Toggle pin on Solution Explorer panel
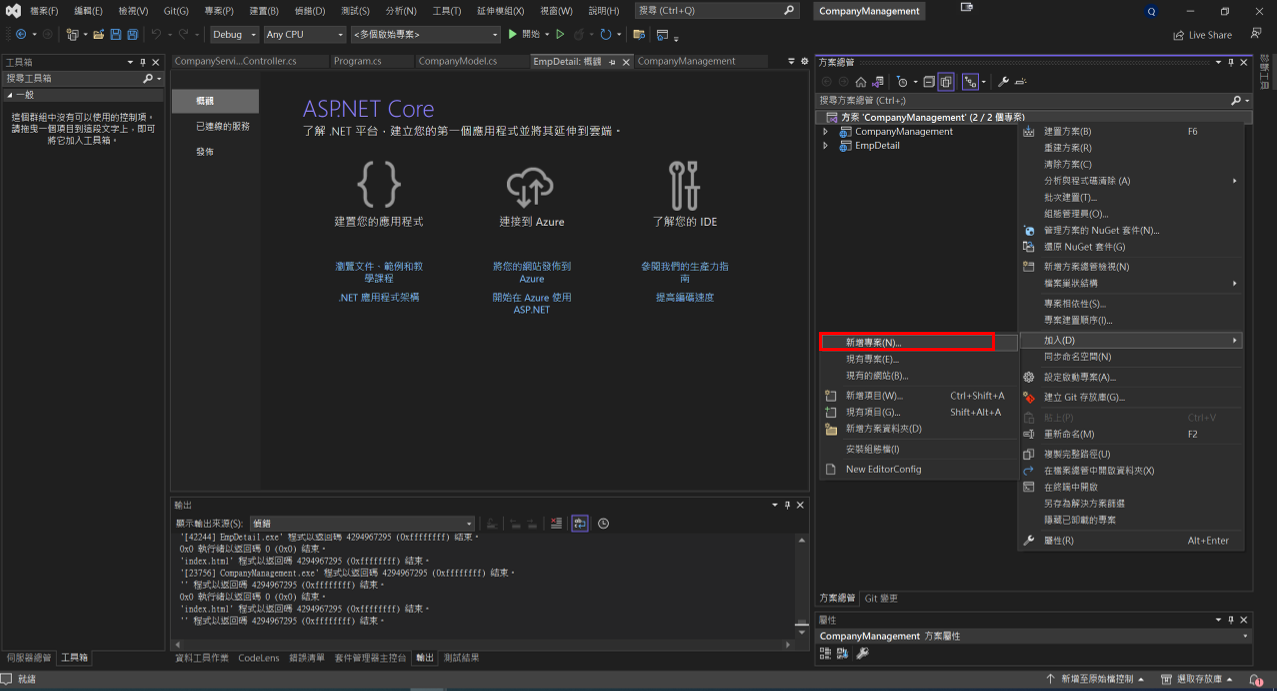Image resolution: width=1277 pixels, height=691 pixels. point(1231,62)
